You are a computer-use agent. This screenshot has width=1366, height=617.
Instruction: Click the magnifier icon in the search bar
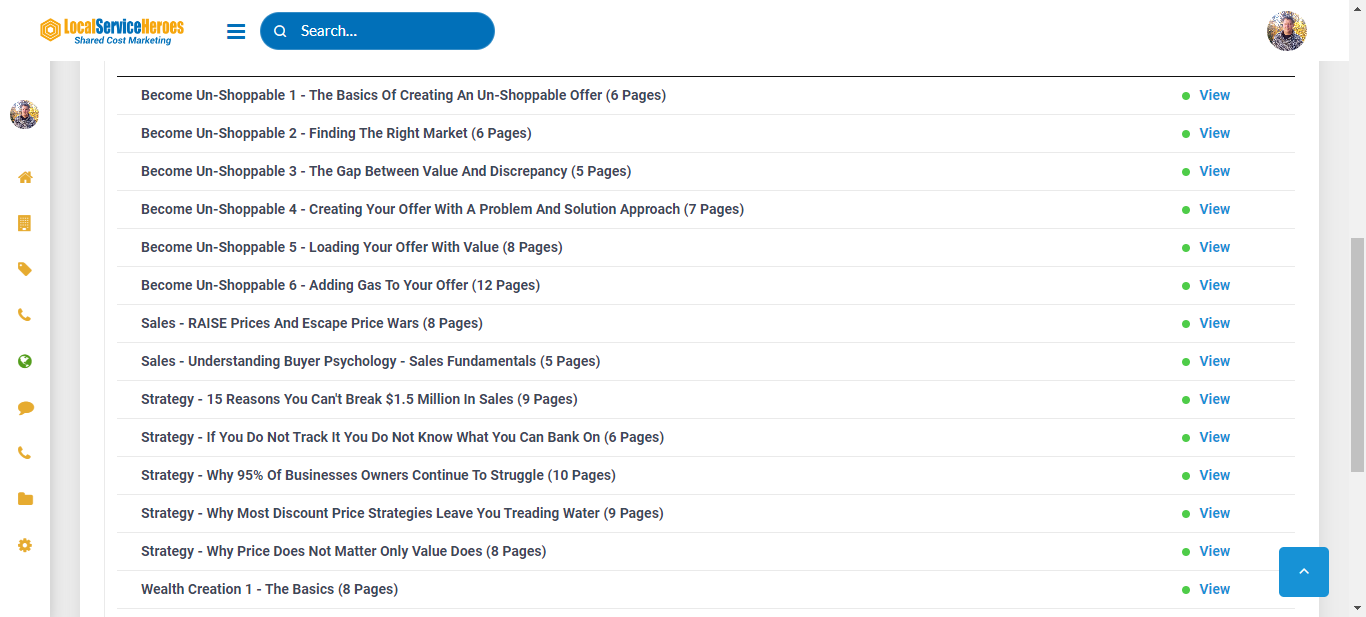(280, 31)
